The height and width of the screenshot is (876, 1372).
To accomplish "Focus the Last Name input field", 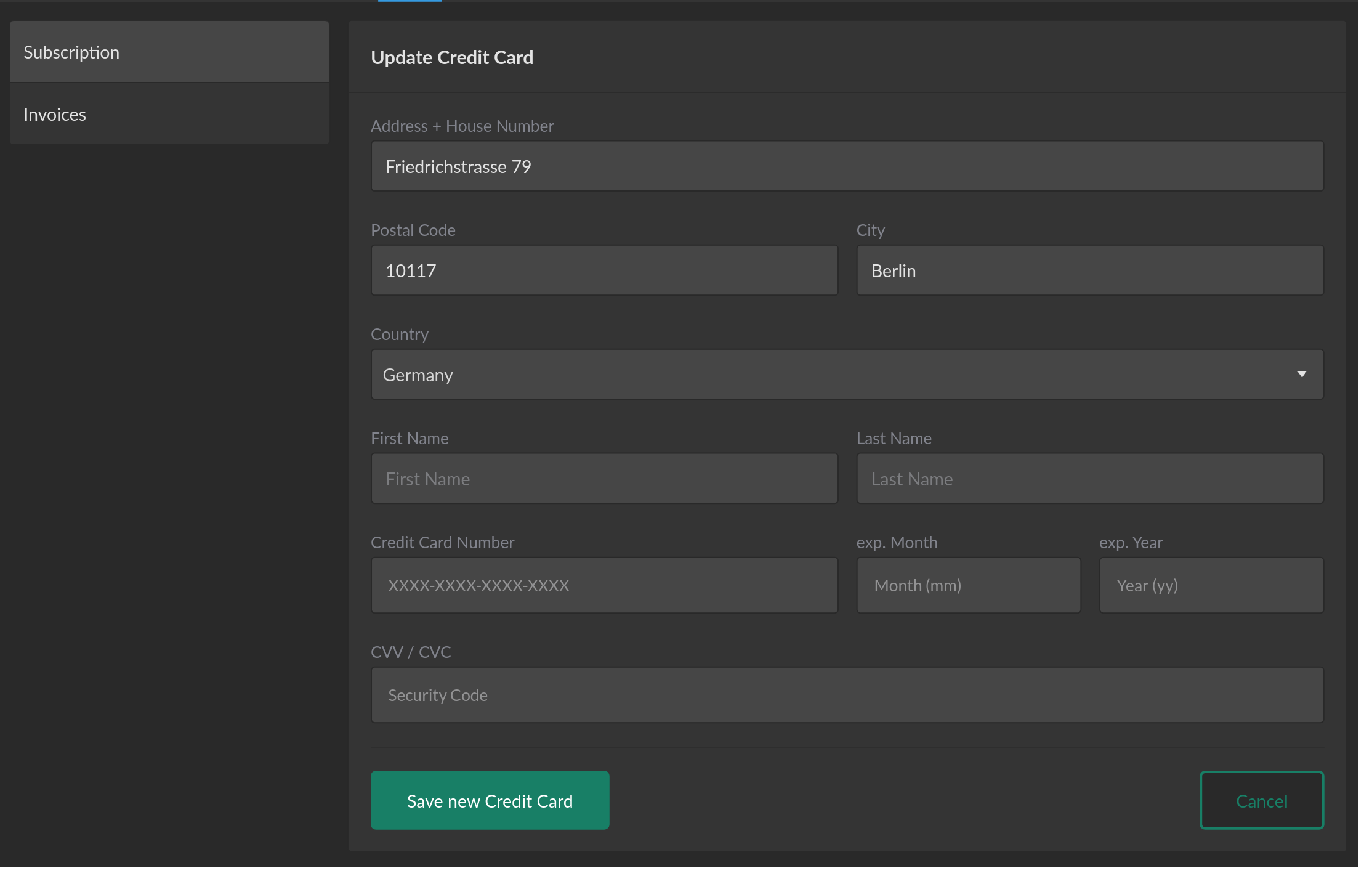I will [1090, 479].
